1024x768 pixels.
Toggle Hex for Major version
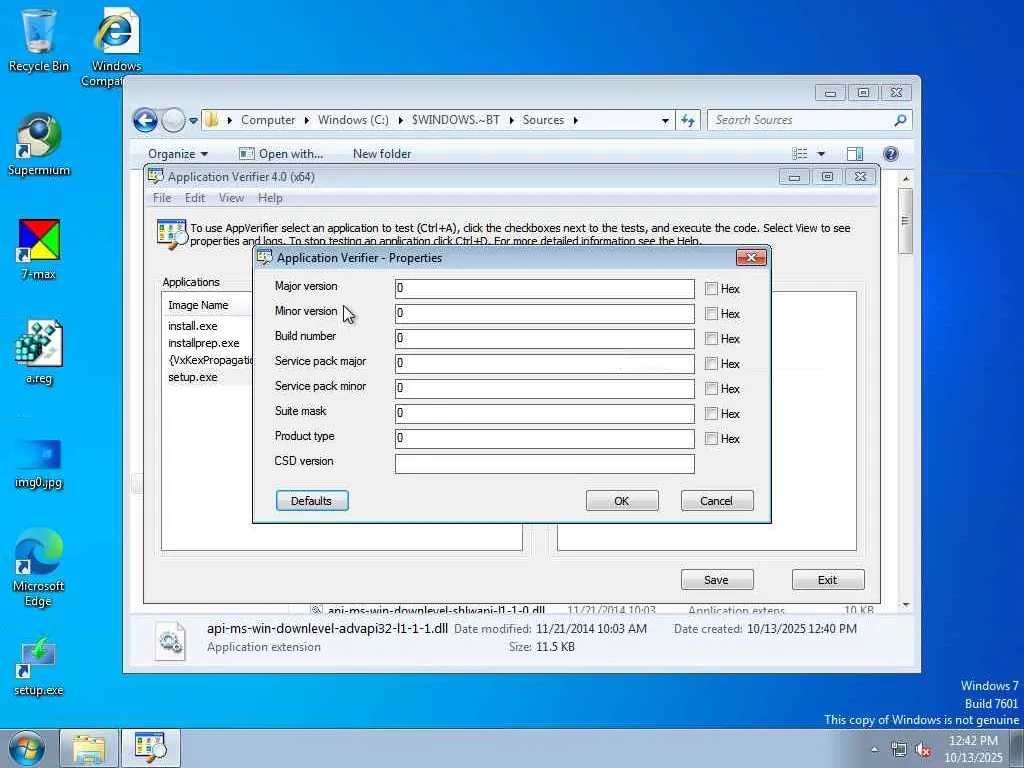tap(711, 289)
